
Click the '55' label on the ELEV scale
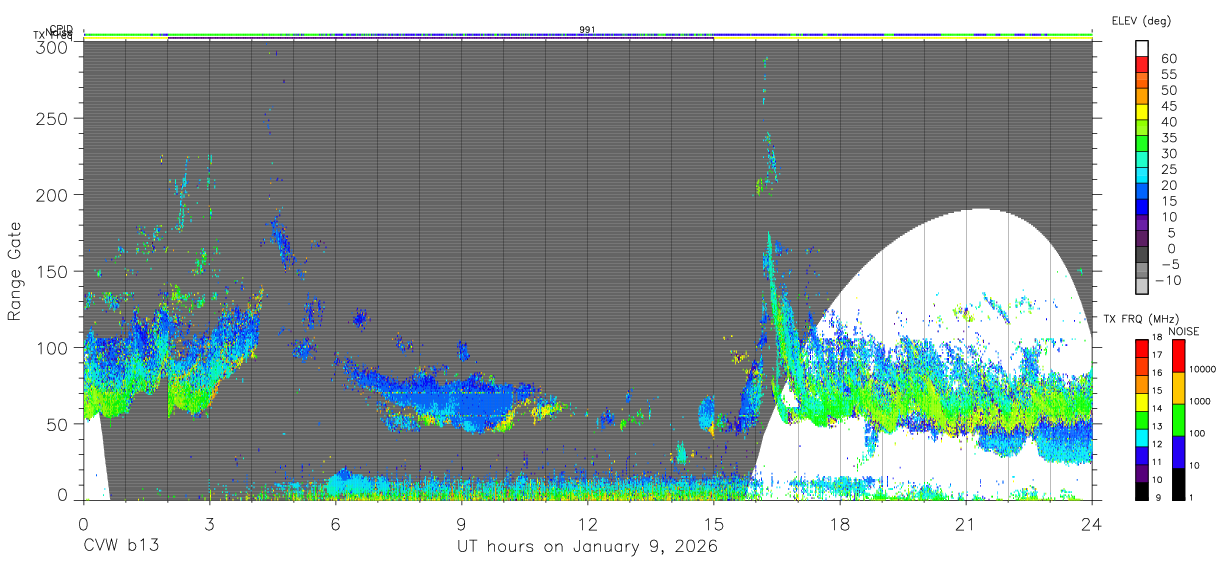pos(1169,74)
